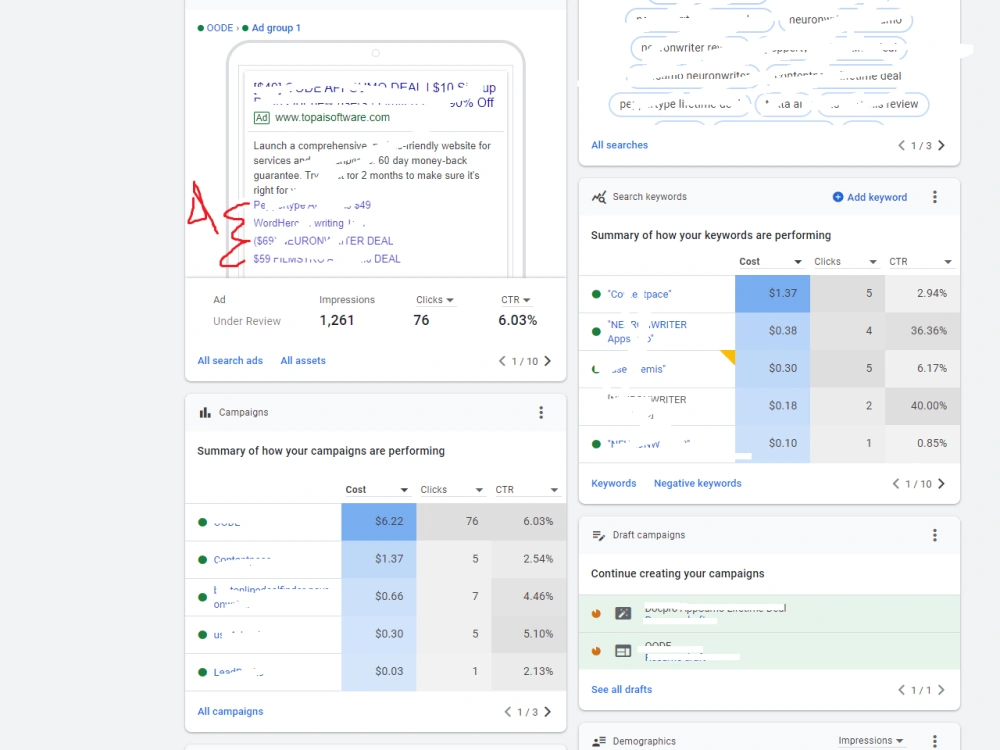
Task: Open Keywords link in Search keywords card
Action: [x=614, y=483]
